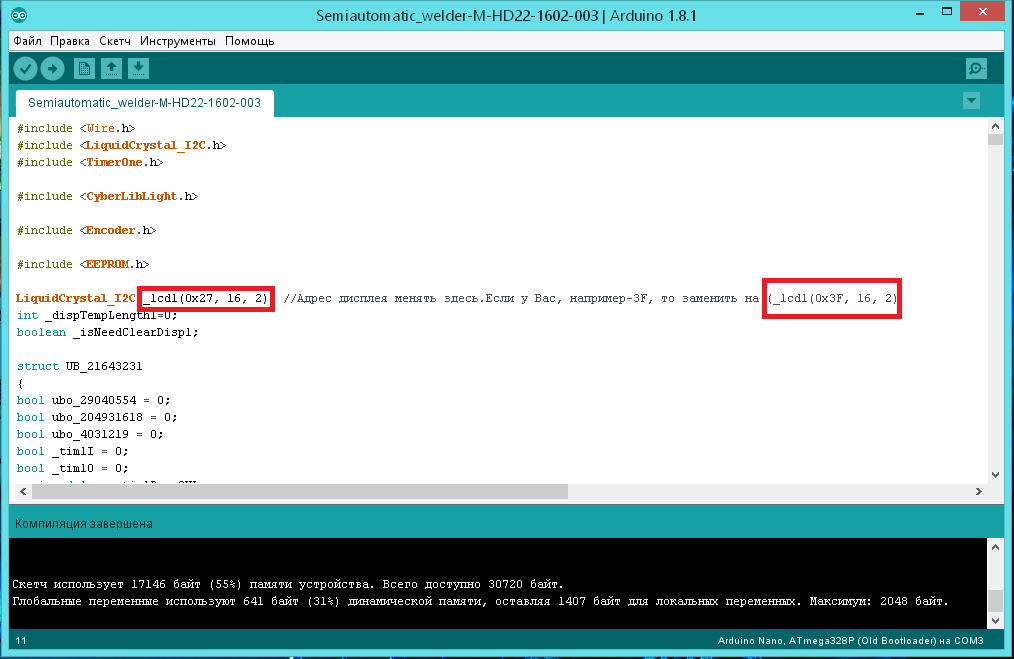The height and width of the screenshot is (659, 1014).
Task: Place cursor in _lcd1(0x27, 16, 2) code line
Action: coord(205,298)
